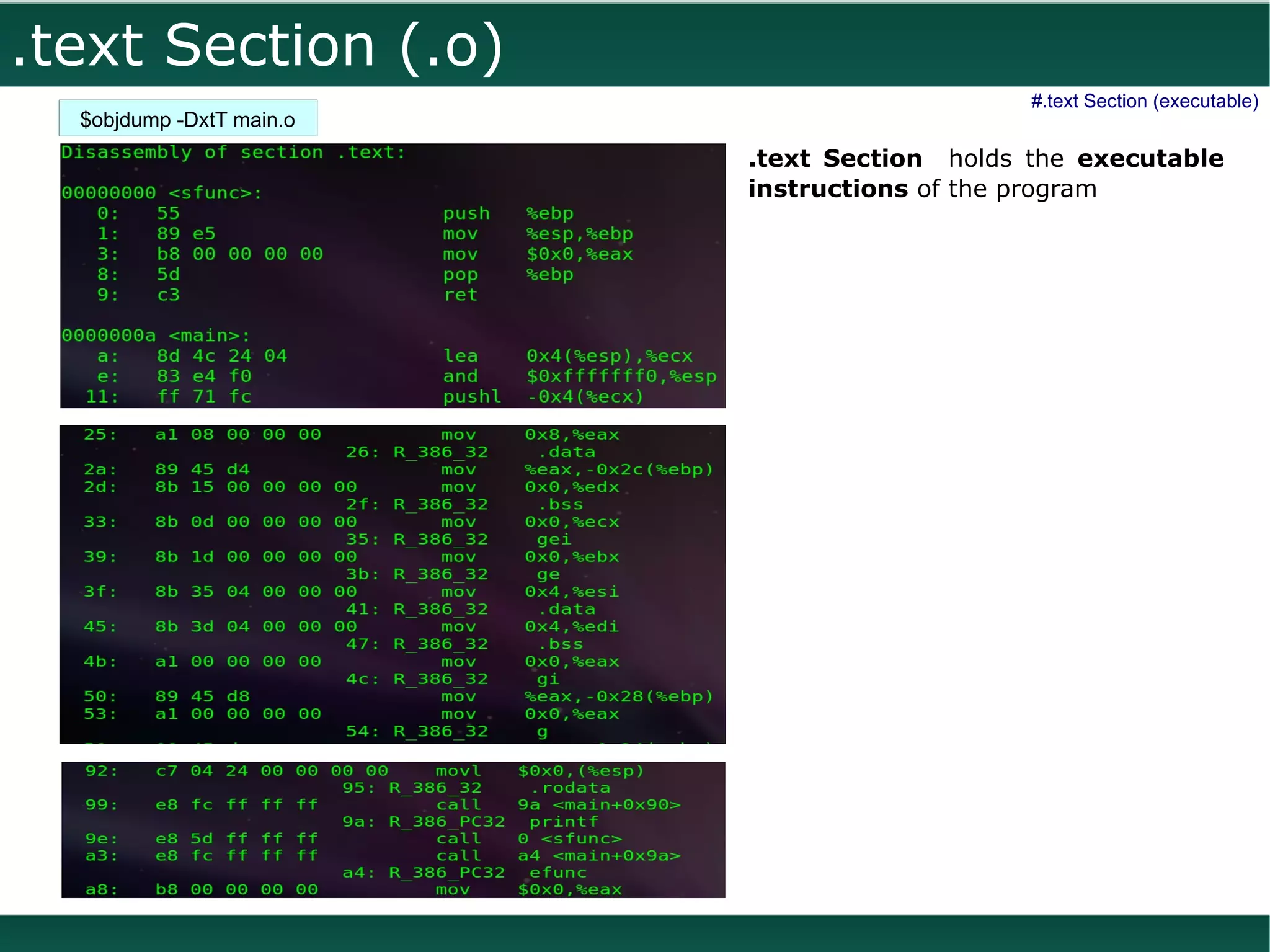Screen dimensions: 1270x952
Task: Click the '41: R_386_32 .data' relocation
Action: coord(471,609)
